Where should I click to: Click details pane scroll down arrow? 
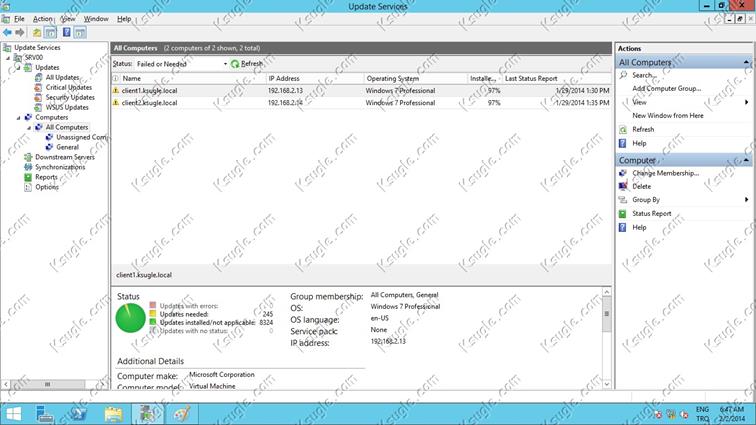pyautogui.click(x=607, y=384)
